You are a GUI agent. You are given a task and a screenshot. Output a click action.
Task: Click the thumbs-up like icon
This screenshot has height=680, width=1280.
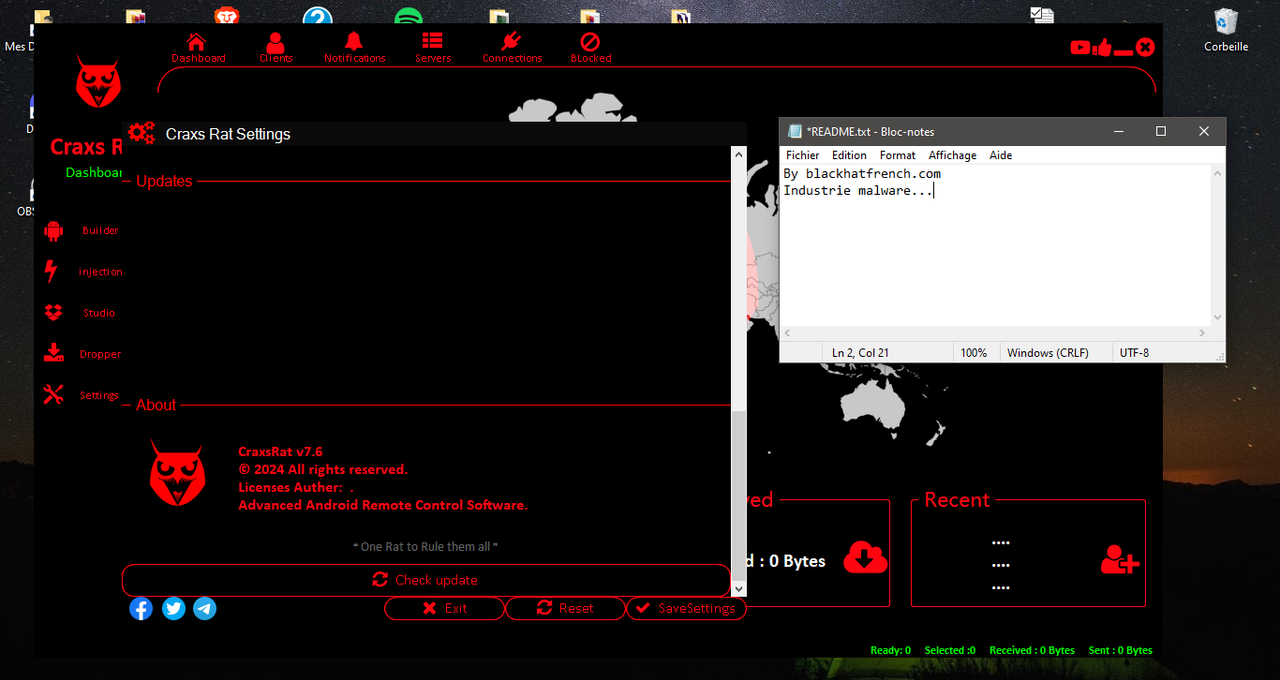tap(1102, 47)
